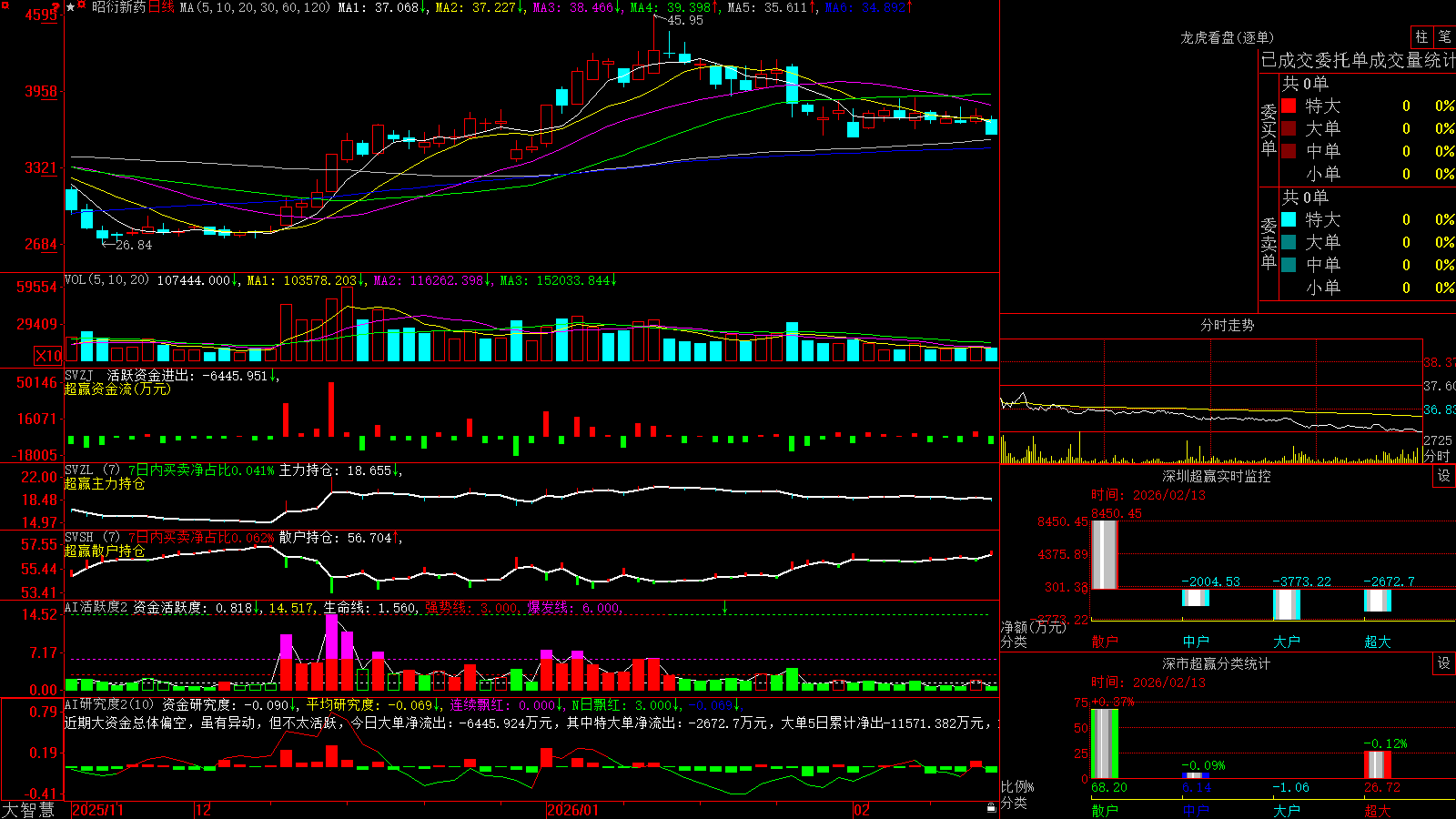The width and height of the screenshot is (1456, 819).
Task: Switch 龙虎看盘 to 笔 tick view
Action: coord(1444,36)
